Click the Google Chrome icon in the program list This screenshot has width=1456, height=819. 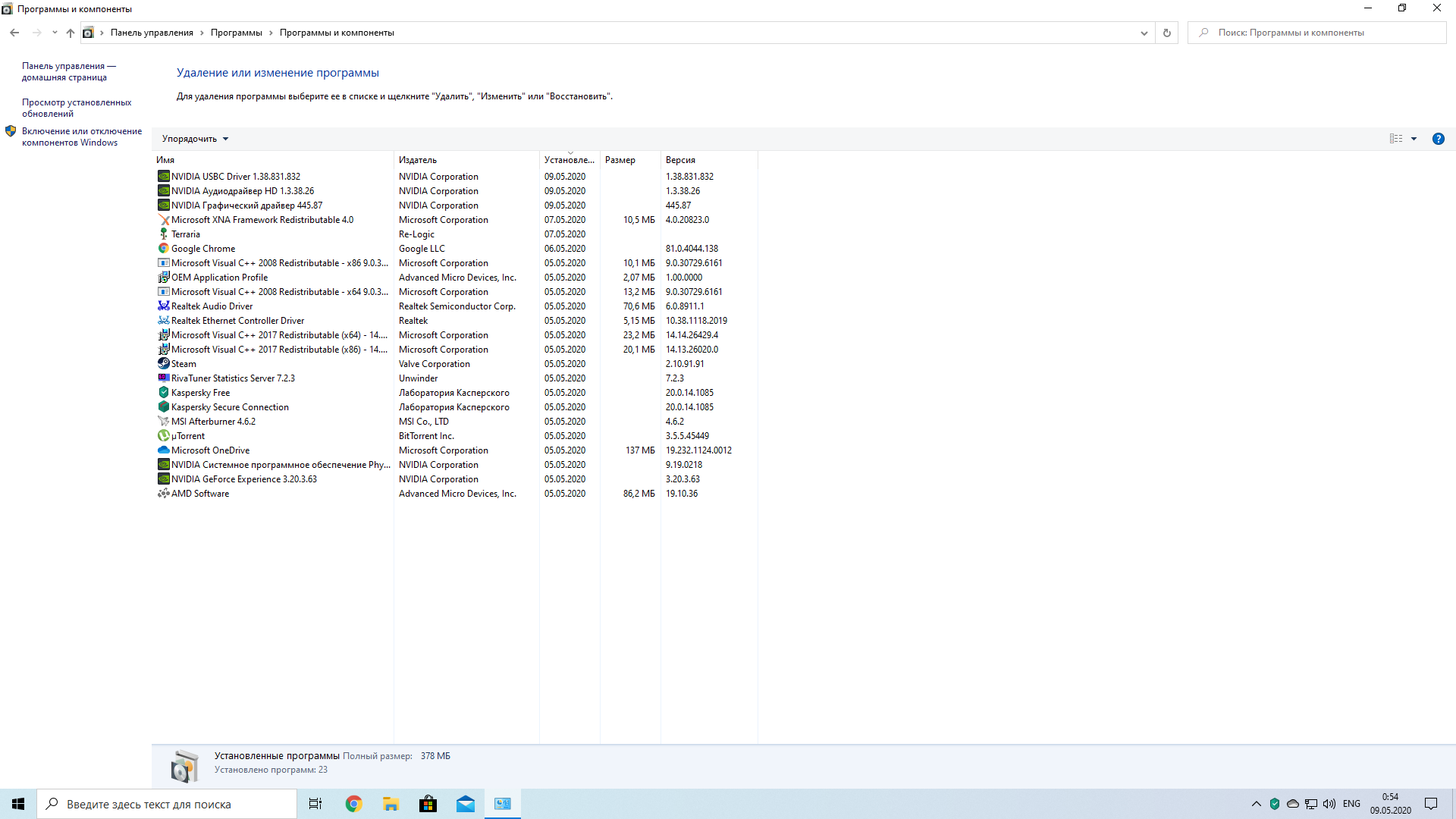pyautogui.click(x=163, y=248)
